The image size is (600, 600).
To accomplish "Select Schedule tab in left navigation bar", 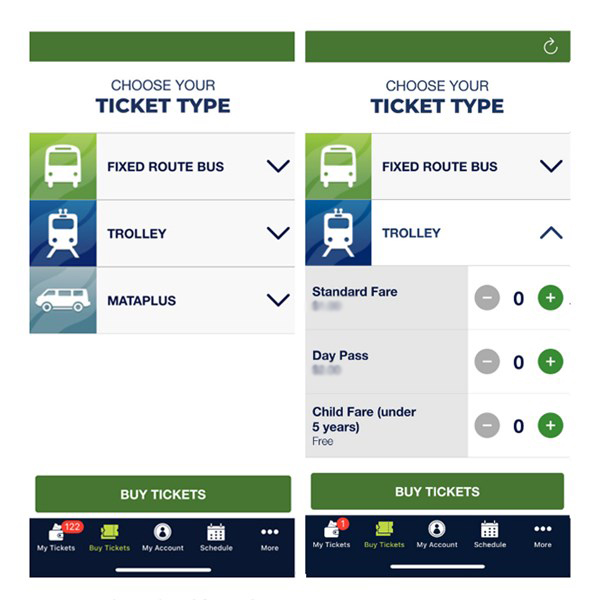I will click(x=216, y=537).
